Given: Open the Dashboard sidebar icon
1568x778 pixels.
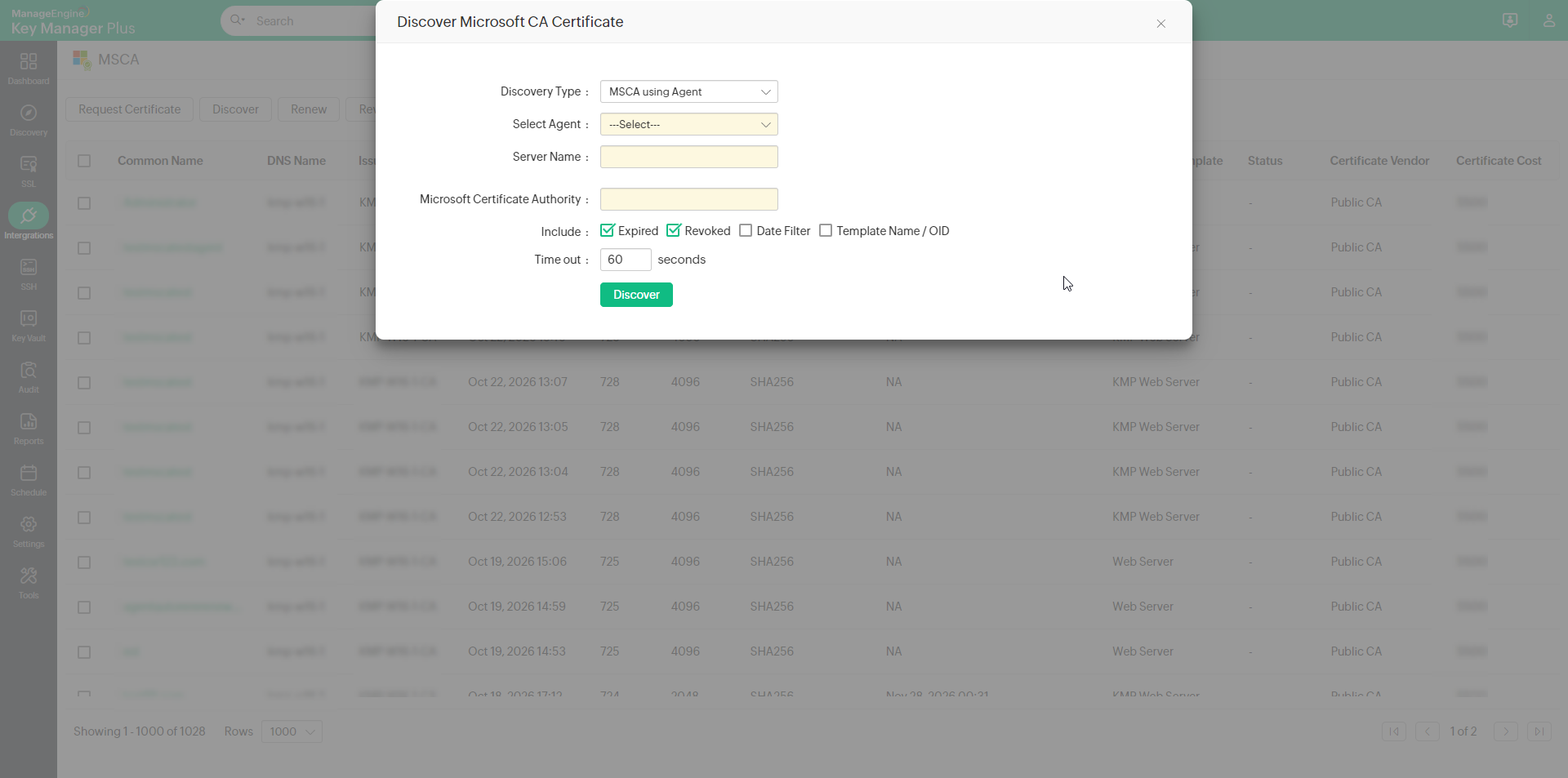Looking at the screenshot, I should coord(29,62).
